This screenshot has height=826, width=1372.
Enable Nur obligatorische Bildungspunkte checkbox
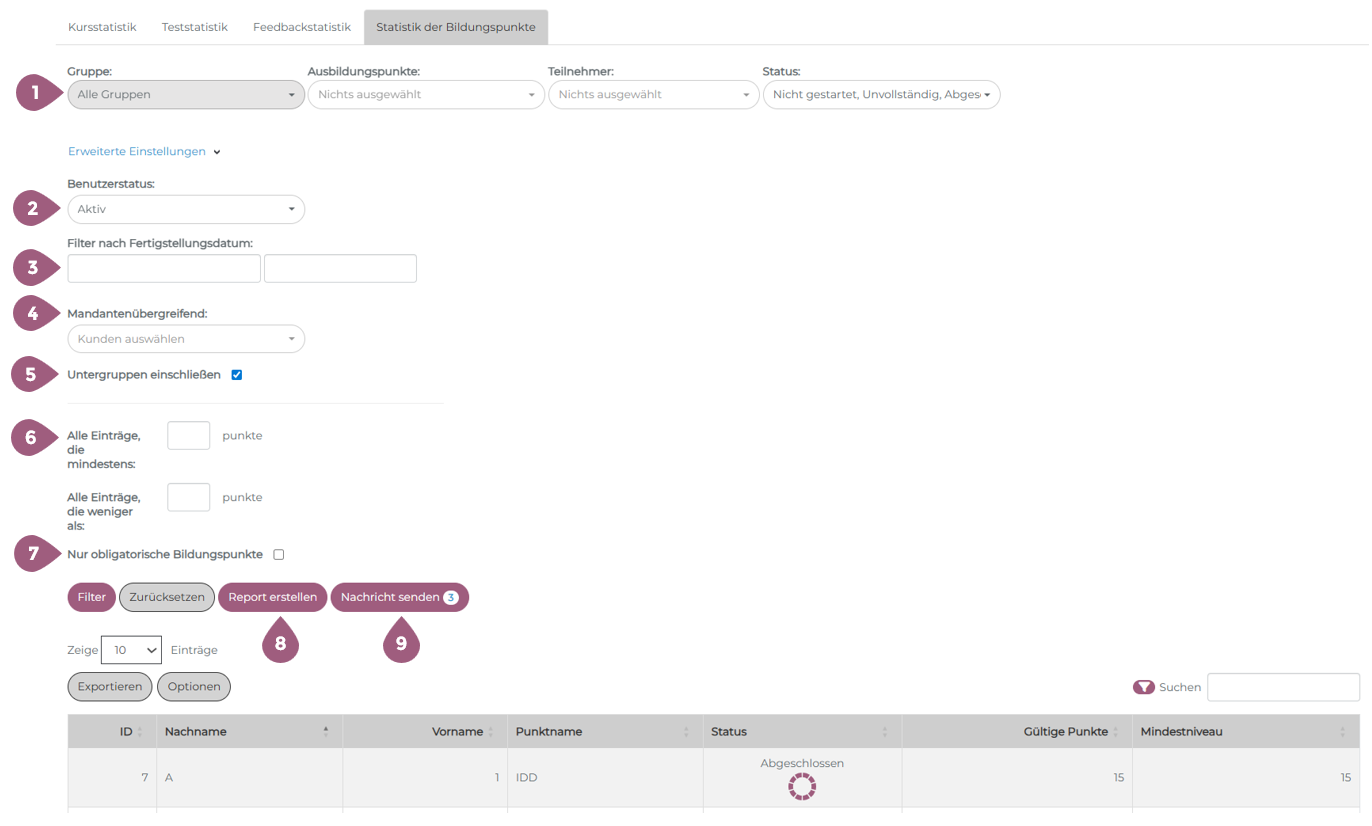click(279, 554)
